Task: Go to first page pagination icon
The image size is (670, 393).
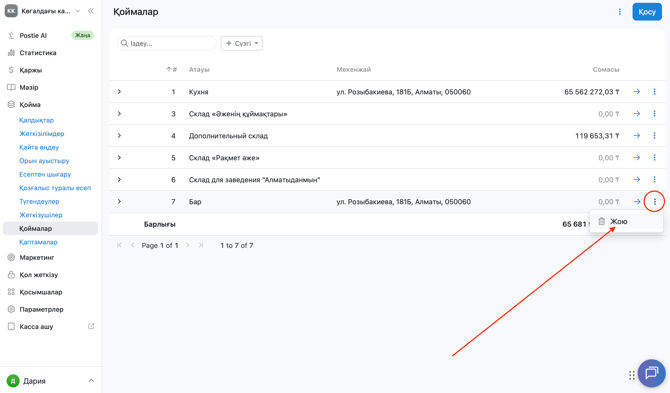Action: (x=119, y=245)
